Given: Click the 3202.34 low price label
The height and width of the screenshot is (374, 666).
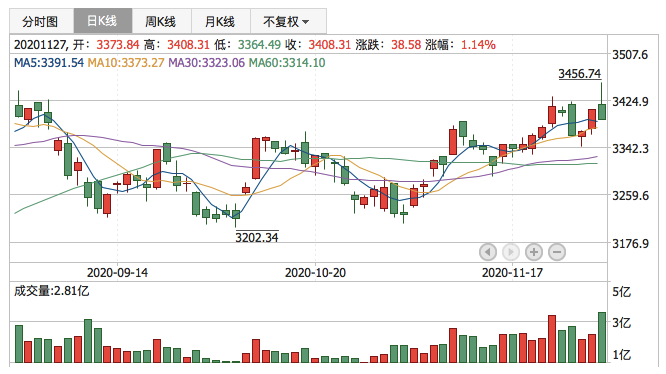Looking at the screenshot, I should 257,237.
